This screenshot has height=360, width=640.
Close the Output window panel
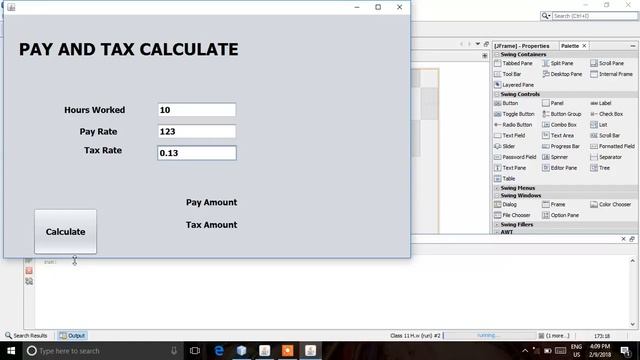(623, 239)
